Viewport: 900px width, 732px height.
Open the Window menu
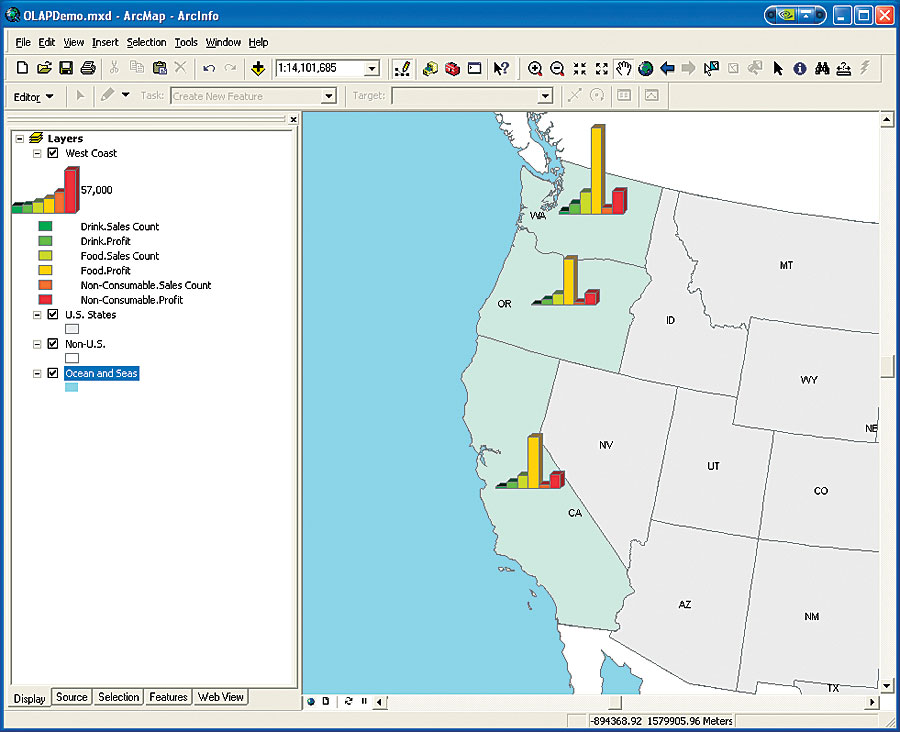tap(223, 42)
